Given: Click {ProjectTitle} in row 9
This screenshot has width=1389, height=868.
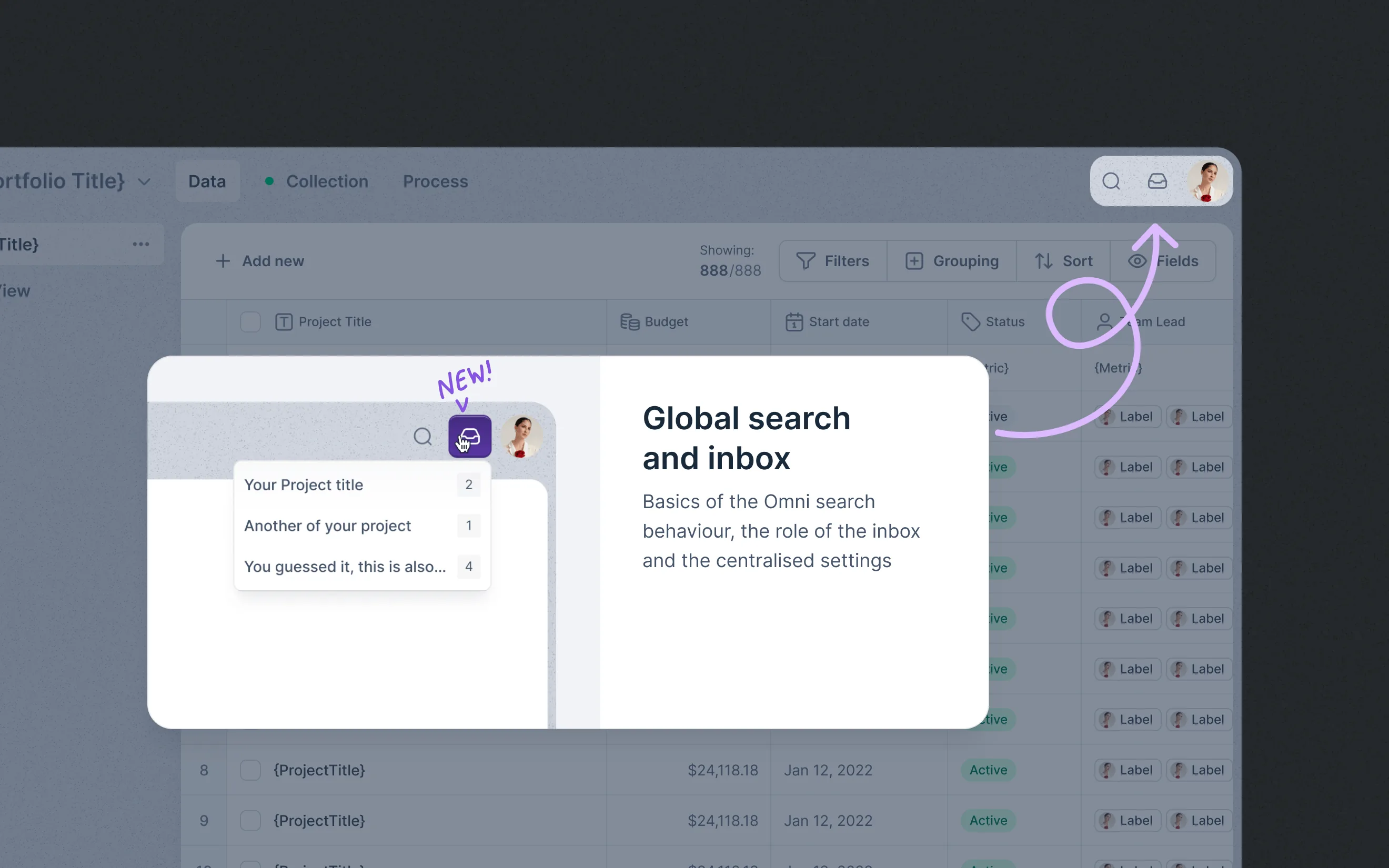Looking at the screenshot, I should (x=319, y=821).
